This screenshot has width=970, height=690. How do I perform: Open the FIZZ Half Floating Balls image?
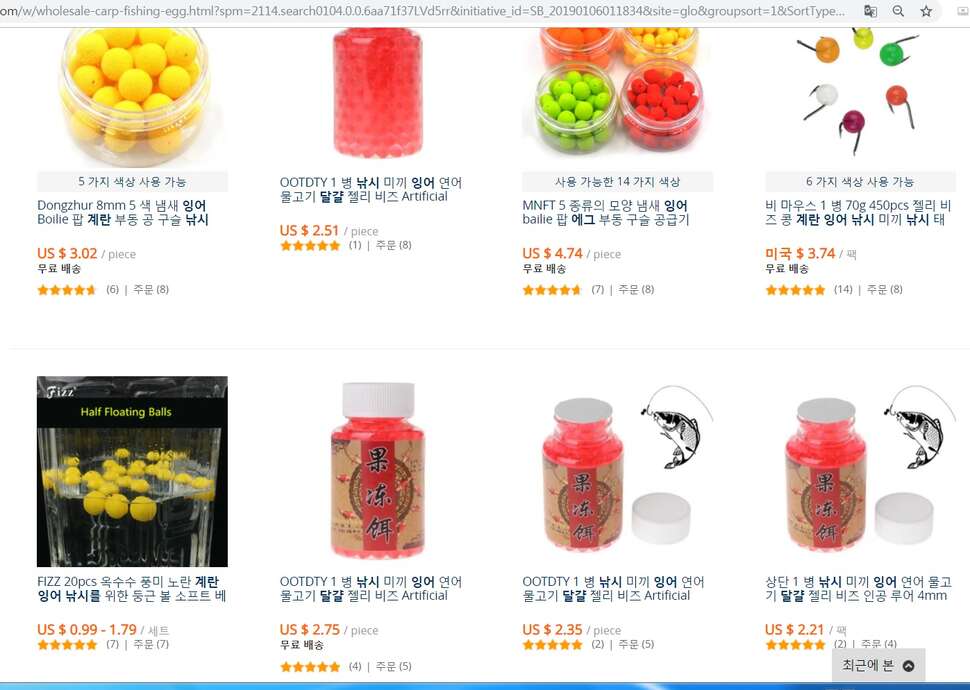(132, 472)
